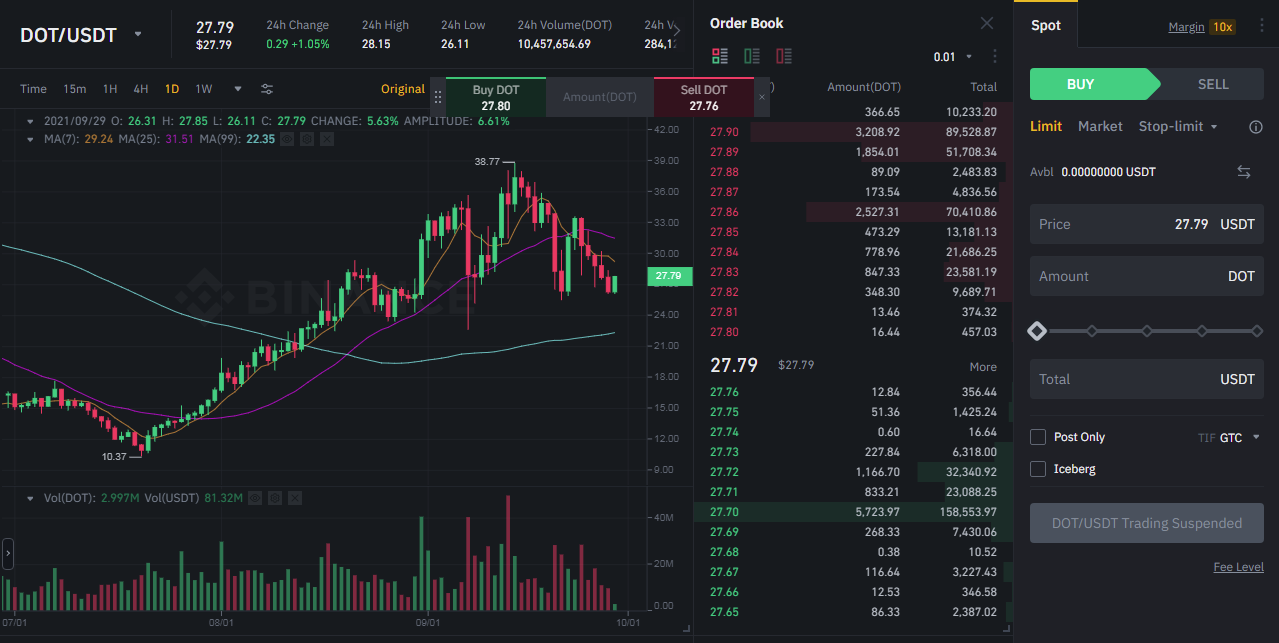Enable the Post Only checkbox
Image resolution: width=1279 pixels, height=643 pixels.
(1038, 437)
